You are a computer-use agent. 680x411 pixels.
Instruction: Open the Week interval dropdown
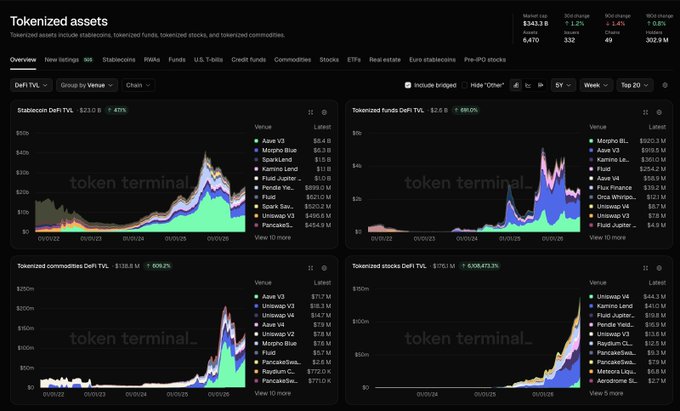point(596,85)
